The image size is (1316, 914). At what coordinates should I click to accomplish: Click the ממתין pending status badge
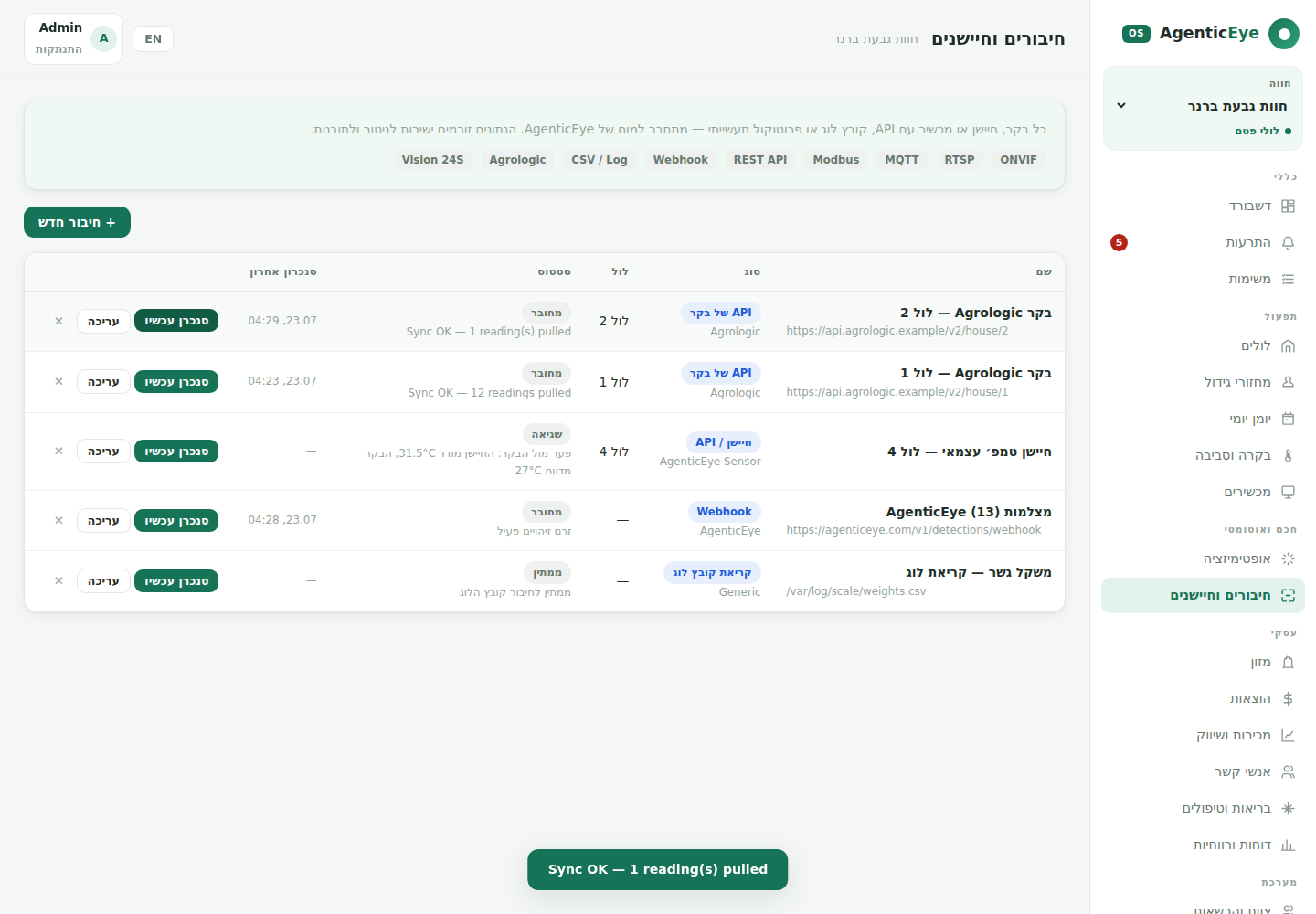[547, 573]
